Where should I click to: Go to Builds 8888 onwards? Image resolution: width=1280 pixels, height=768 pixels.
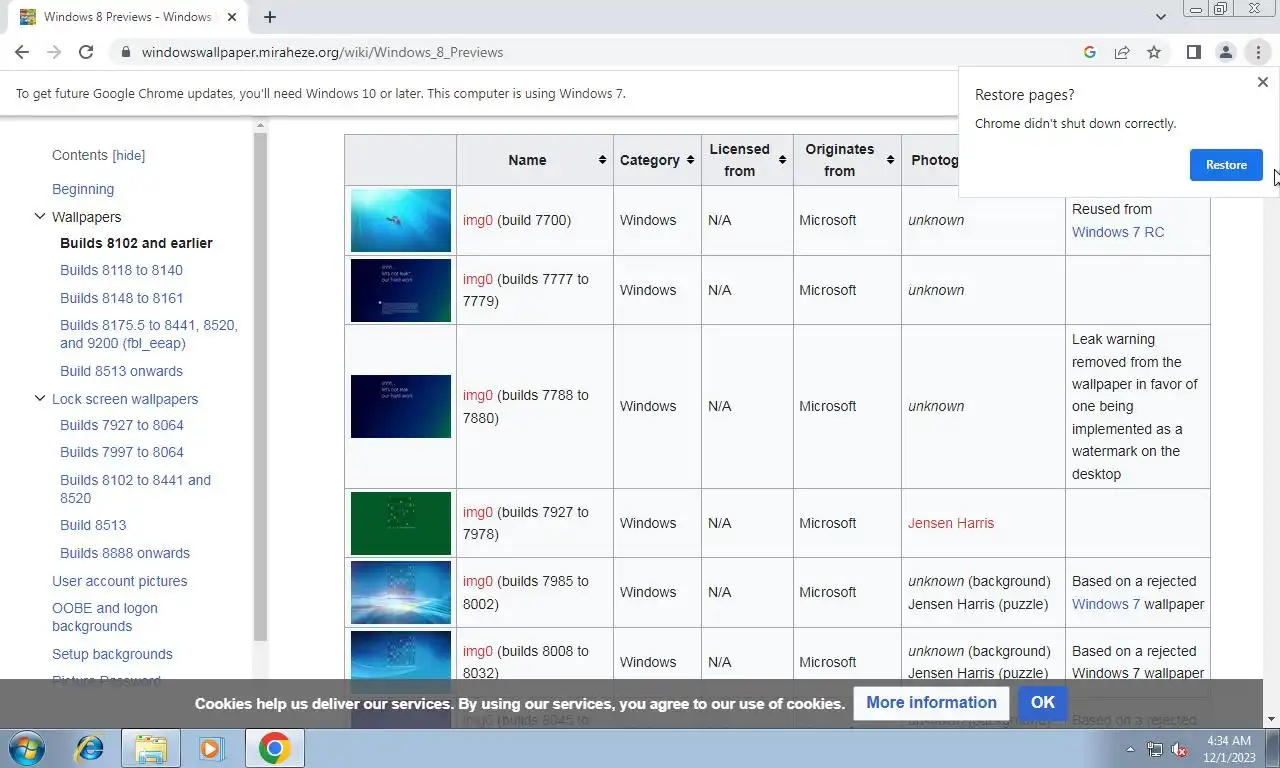click(124, 553)
